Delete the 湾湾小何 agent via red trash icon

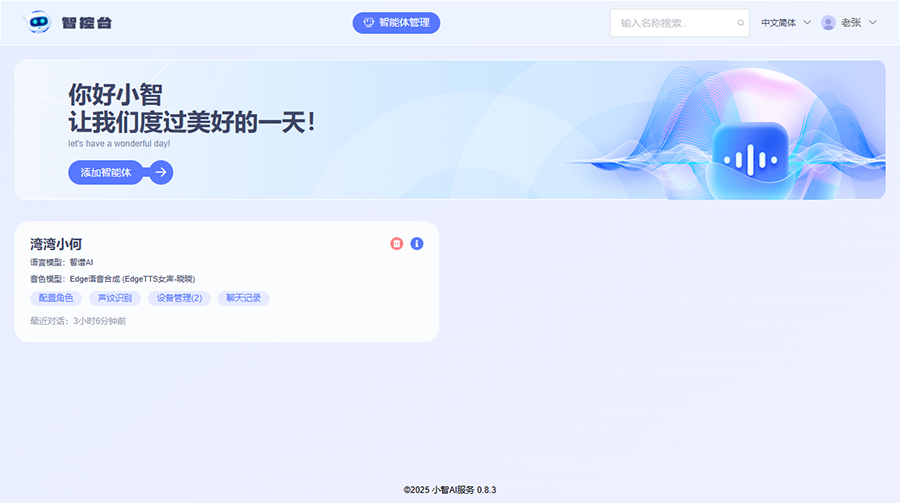pos(397,244)
